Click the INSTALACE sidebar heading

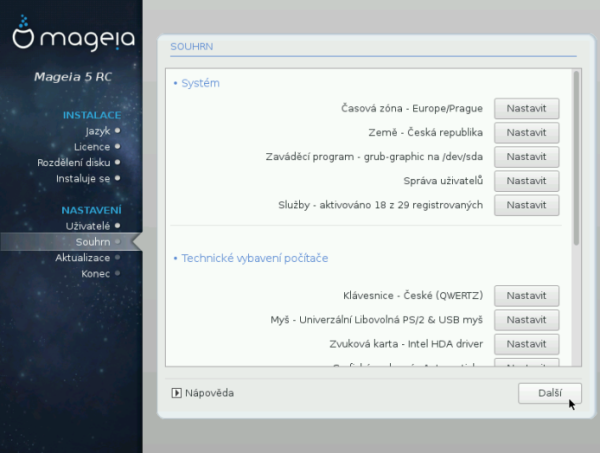[x=92, y=115]
